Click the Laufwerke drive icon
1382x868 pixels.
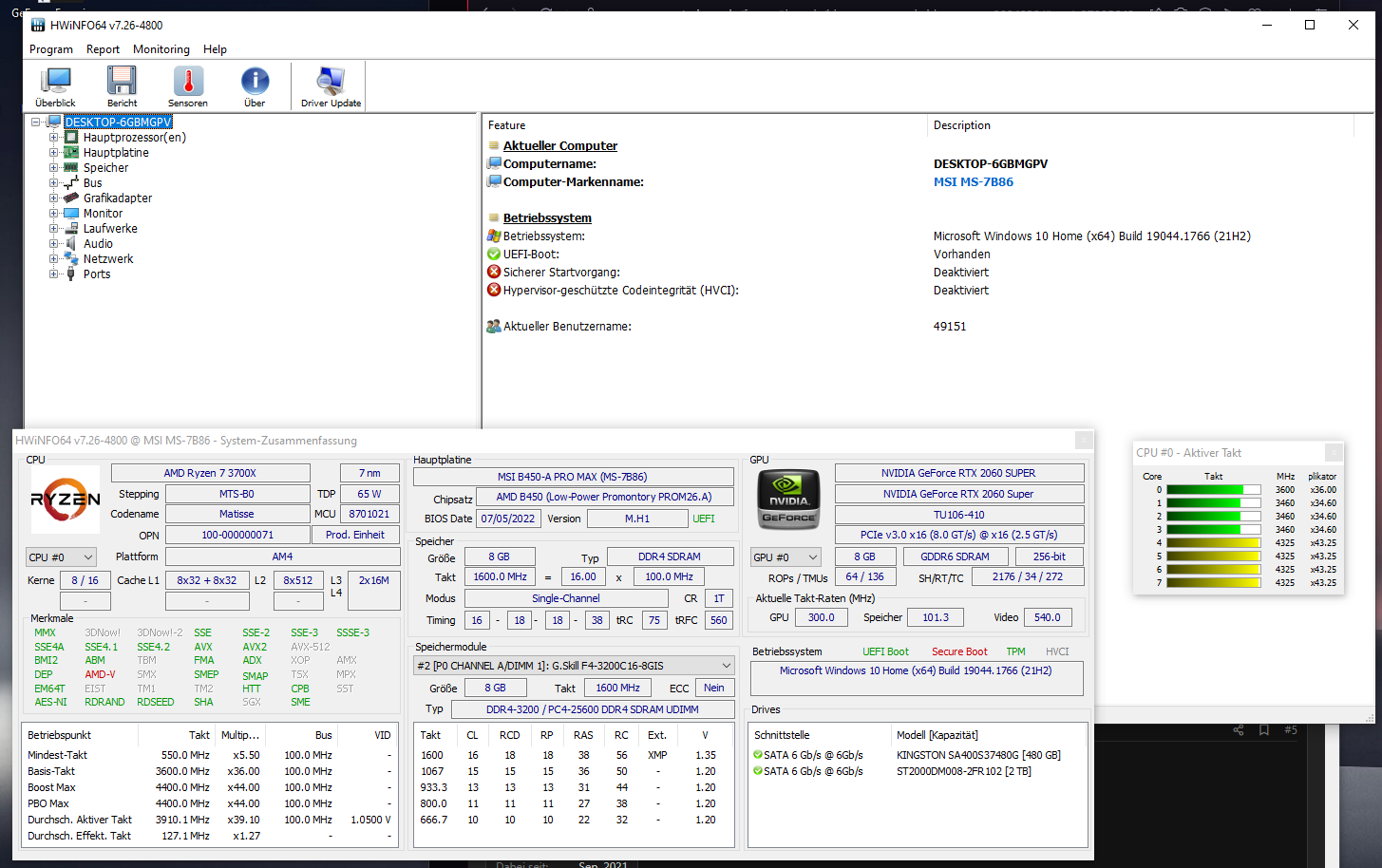pyautogui.click(x=71, y=228)
